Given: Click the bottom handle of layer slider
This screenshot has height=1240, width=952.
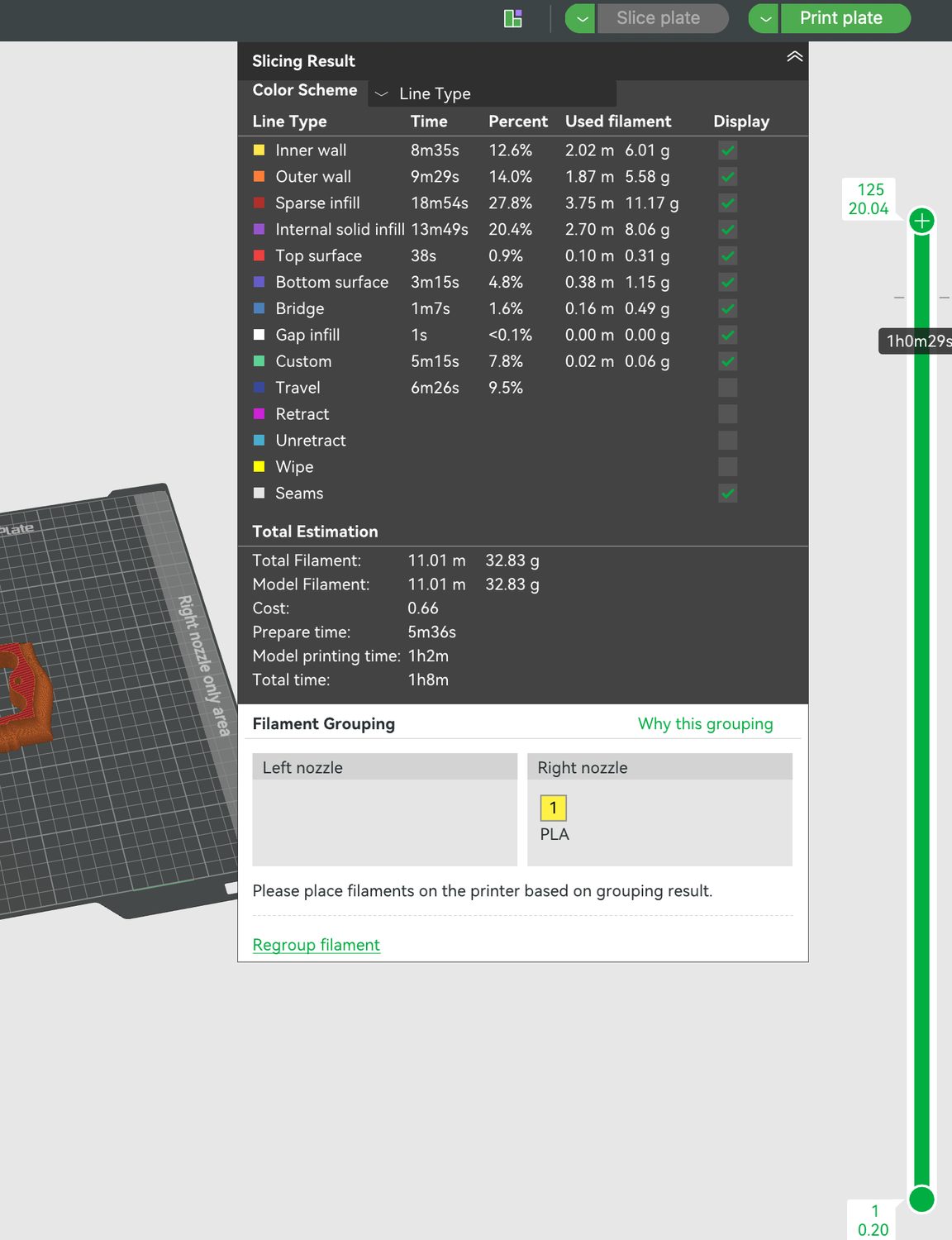Looking at the screenshot, I should pos(921,1199).
